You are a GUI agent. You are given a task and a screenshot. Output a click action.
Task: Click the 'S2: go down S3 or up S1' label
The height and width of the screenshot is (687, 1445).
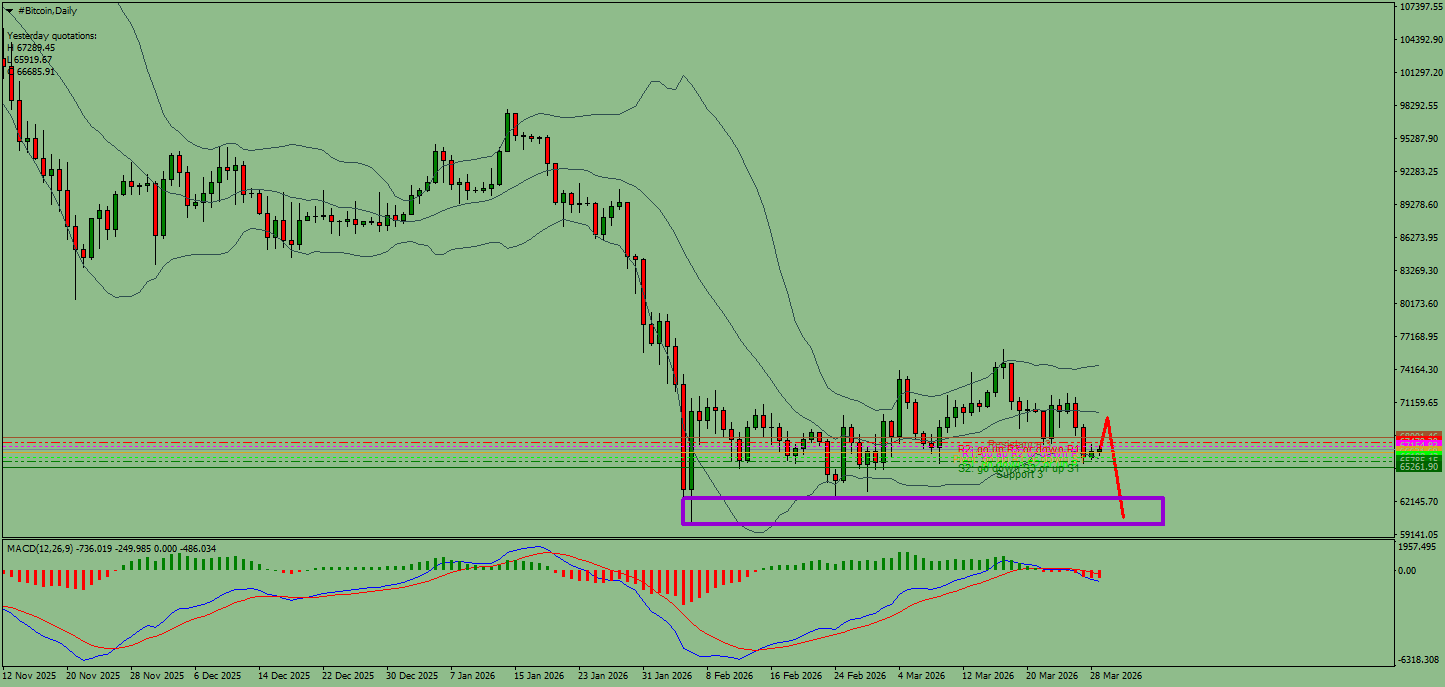pyautogui.click(x=1018, y=467)
